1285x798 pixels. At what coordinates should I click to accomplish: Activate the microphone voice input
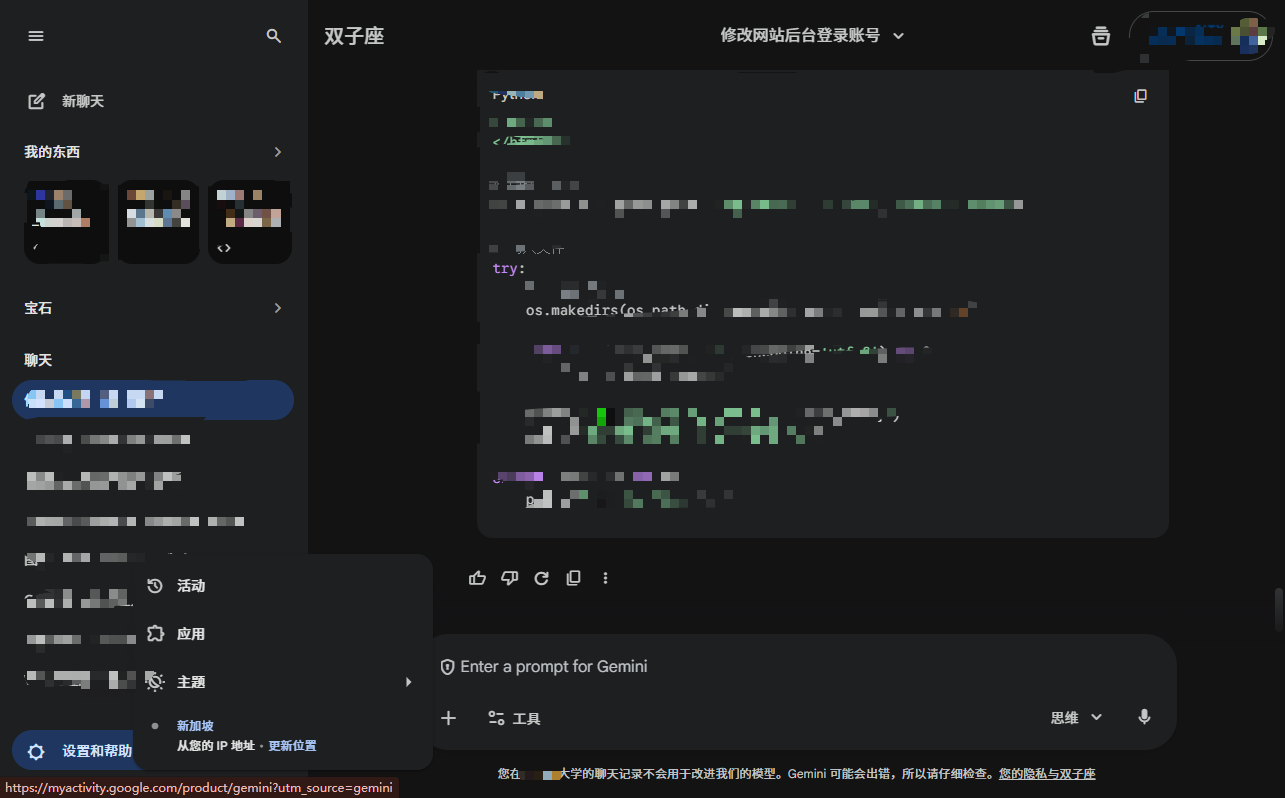[x=1145, y=717]
